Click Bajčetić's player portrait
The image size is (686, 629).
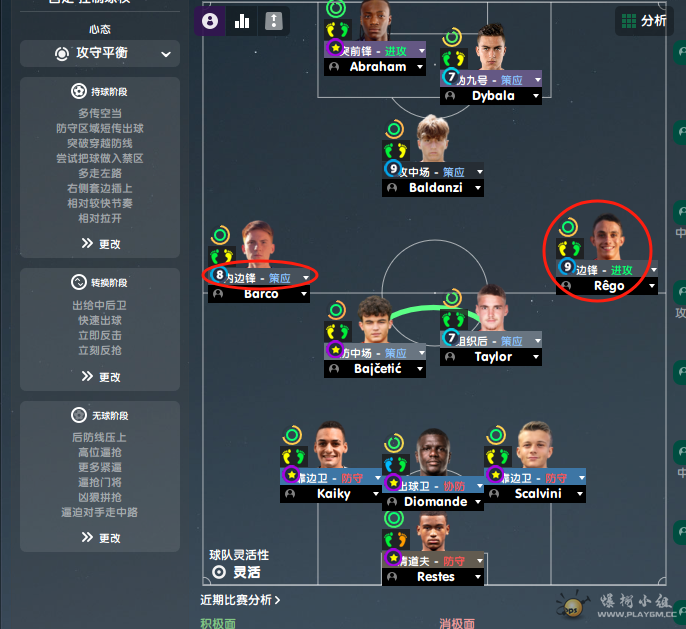(x=374, y=319)
